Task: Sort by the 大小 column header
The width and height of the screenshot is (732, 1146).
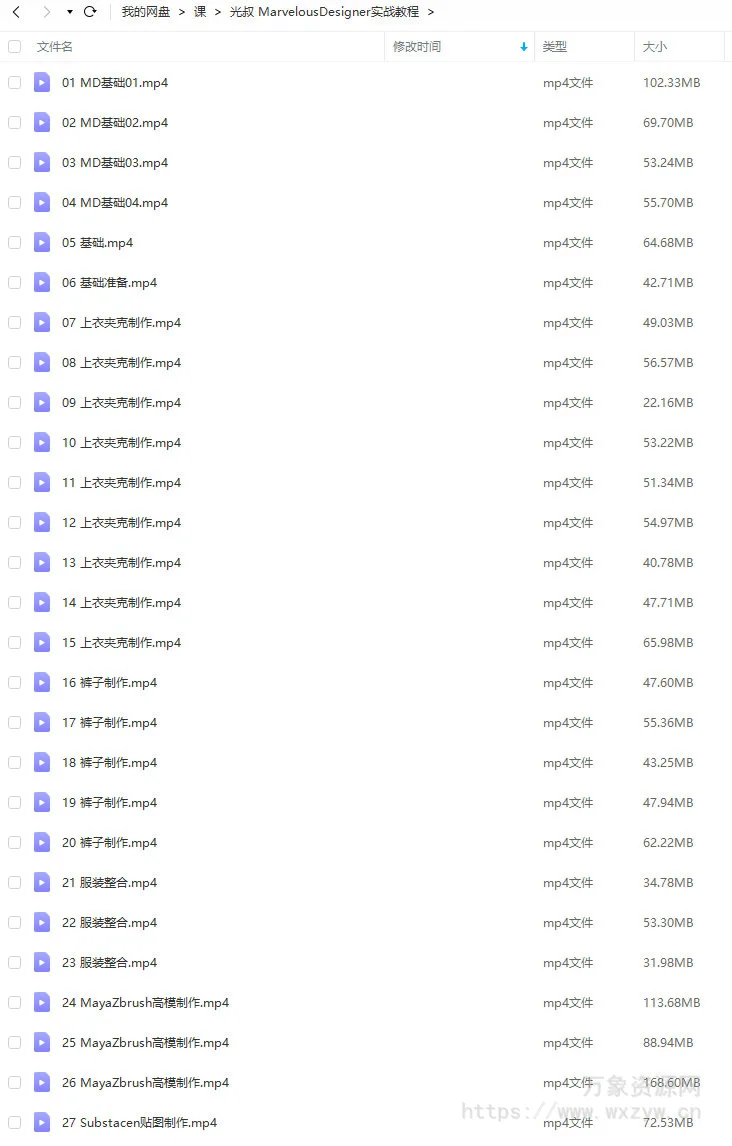Action: tap(655, 47)
